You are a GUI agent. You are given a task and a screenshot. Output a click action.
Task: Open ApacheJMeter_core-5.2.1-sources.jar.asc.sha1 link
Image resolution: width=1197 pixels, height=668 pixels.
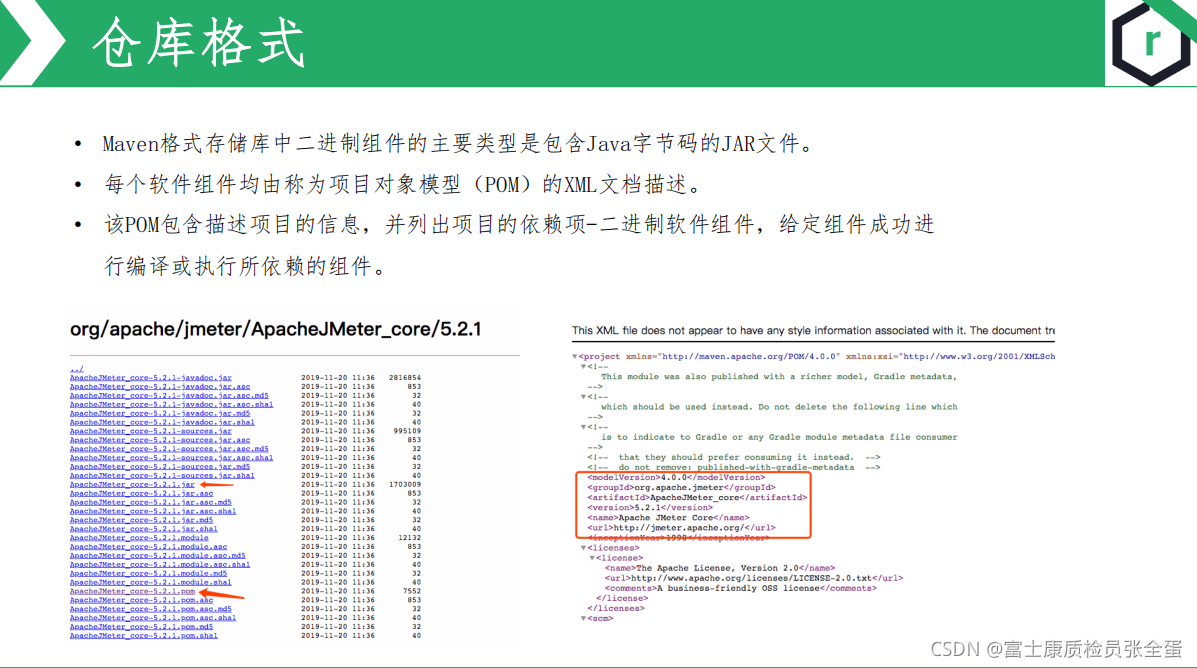coord(171,458)
